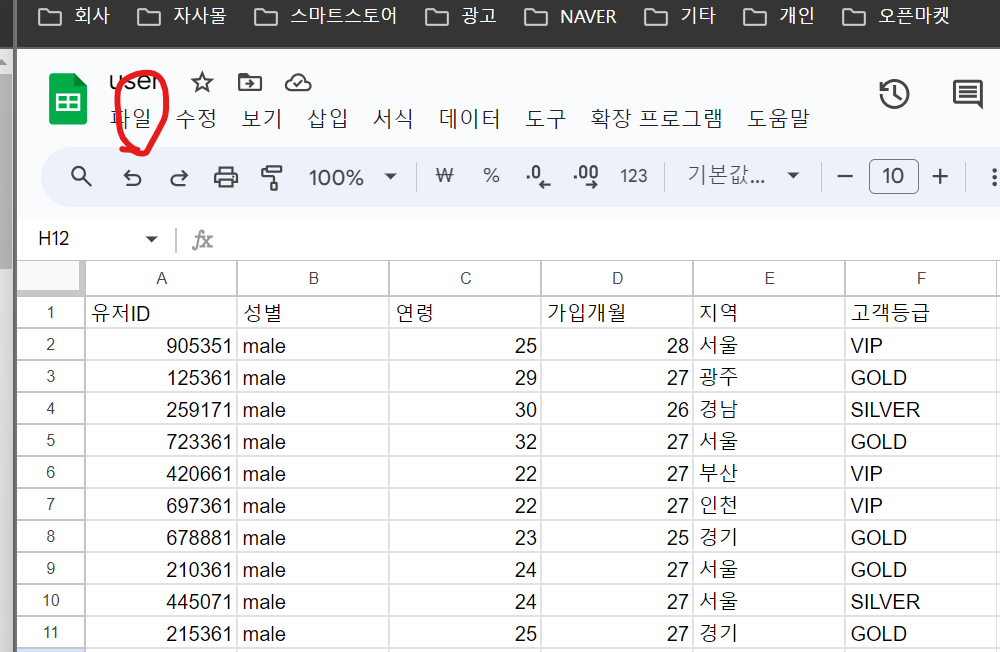The height and width of the screenshot is (652, 1000).
Task: Click the spreadsheet title user
Action: click(134, 82)
